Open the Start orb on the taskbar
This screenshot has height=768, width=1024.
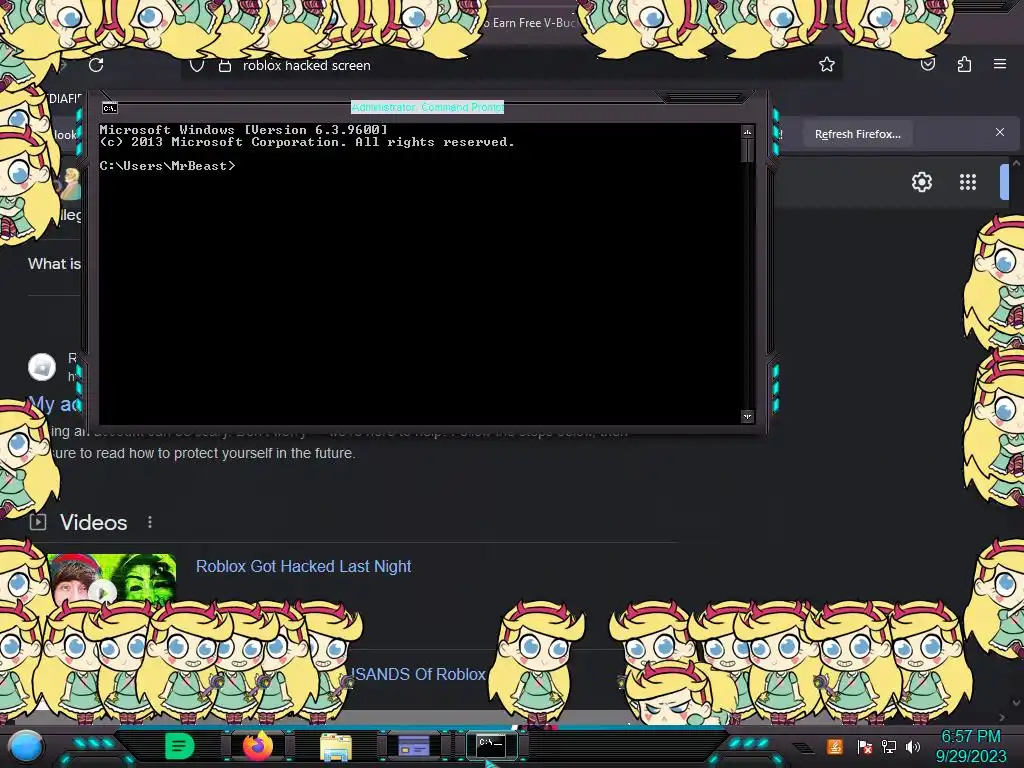tap(26, 746)
